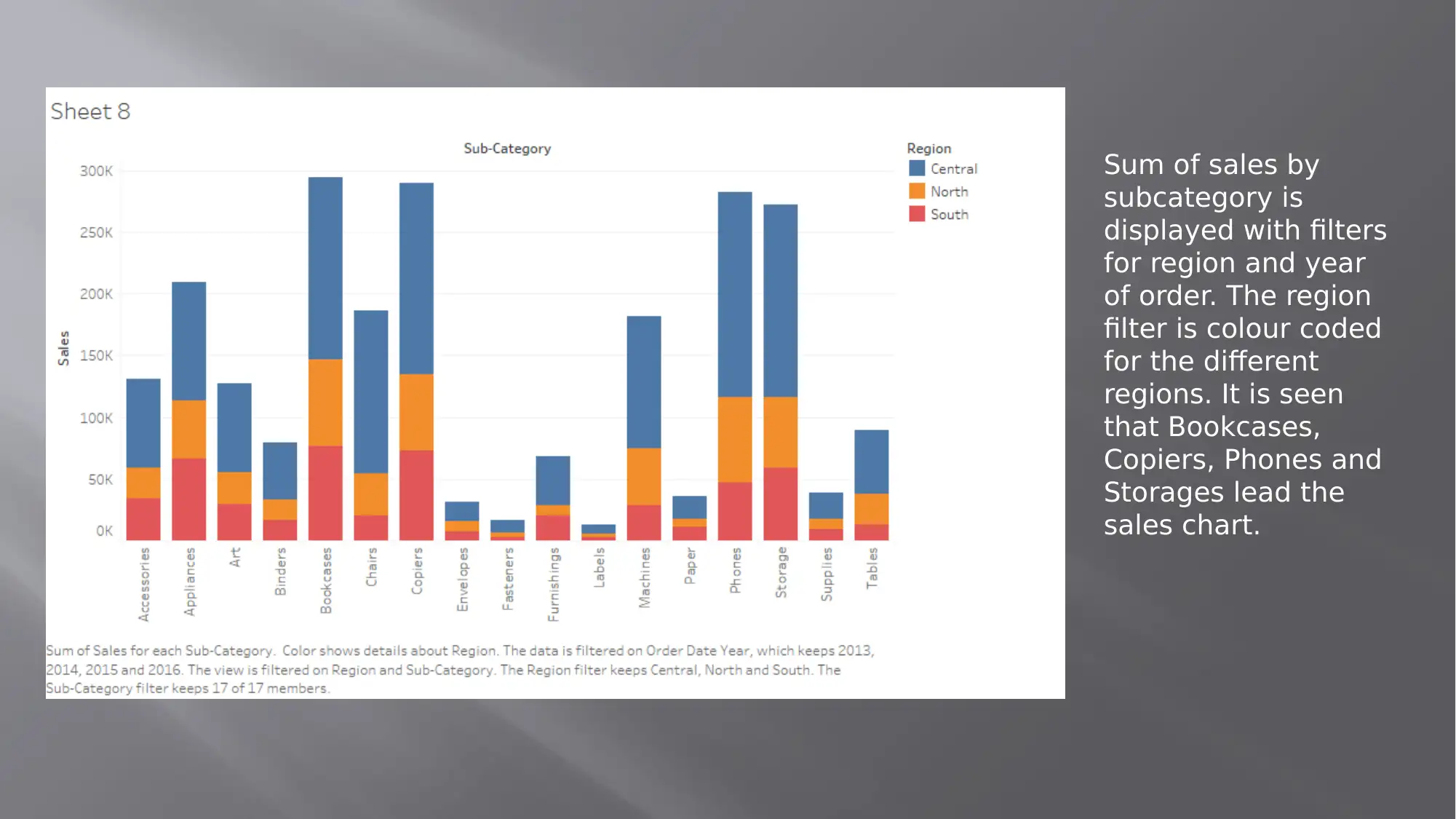Click the 'Bookcases' axis label
This screenshot has width=1456, height=819.
coord(326,580)
